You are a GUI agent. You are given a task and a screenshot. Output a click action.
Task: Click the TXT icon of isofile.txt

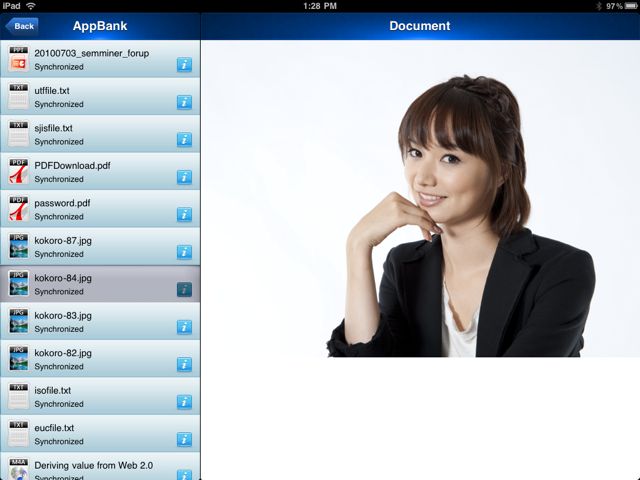18,397
